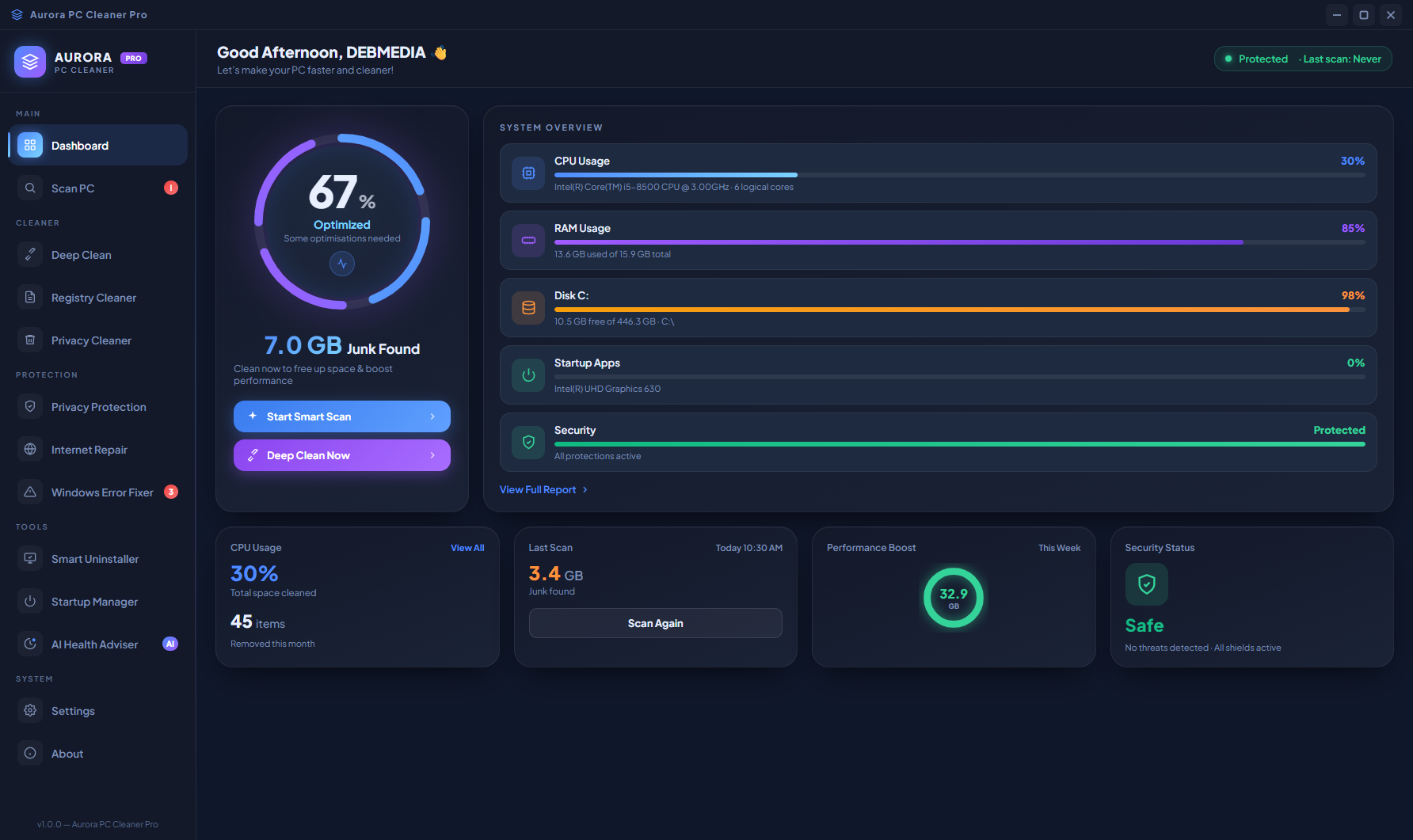
Task: Click 'Last scan: Never' text
Action: click(x=1342, y=59)
